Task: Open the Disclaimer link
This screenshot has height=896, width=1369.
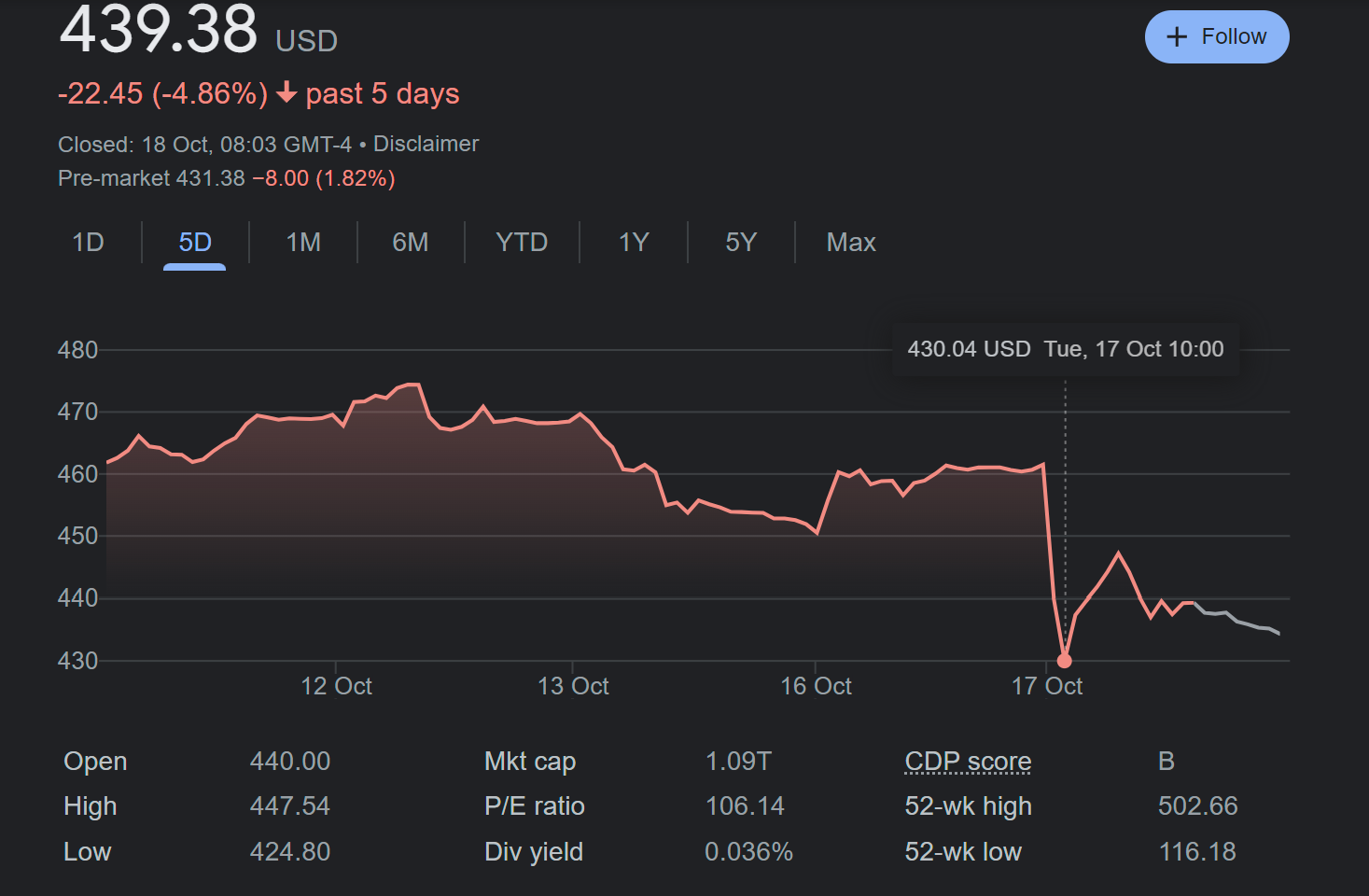Action: tap(426, 144)
